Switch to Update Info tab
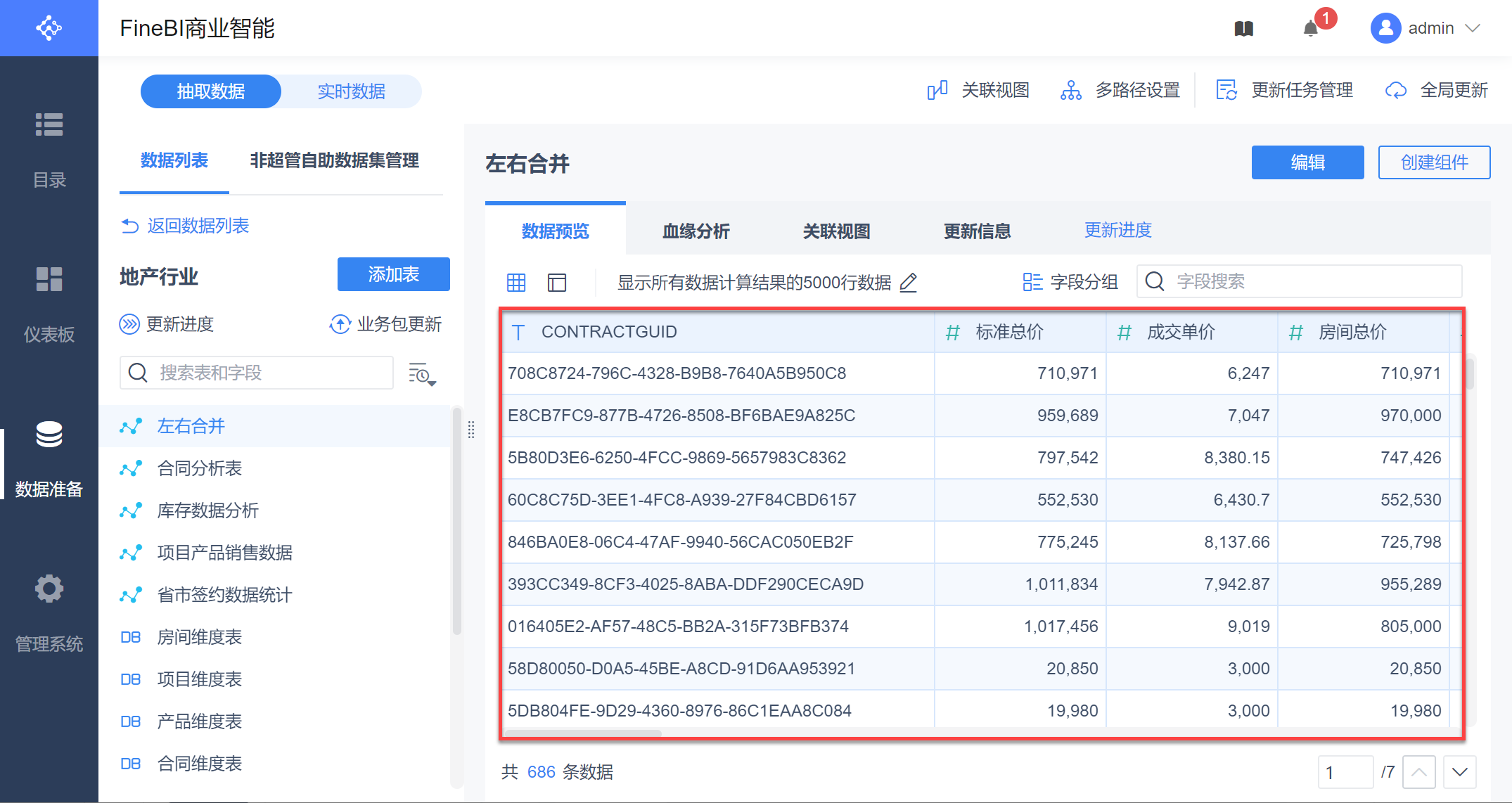This screenshot has height=803, width=1512. [x=977, y=231]
